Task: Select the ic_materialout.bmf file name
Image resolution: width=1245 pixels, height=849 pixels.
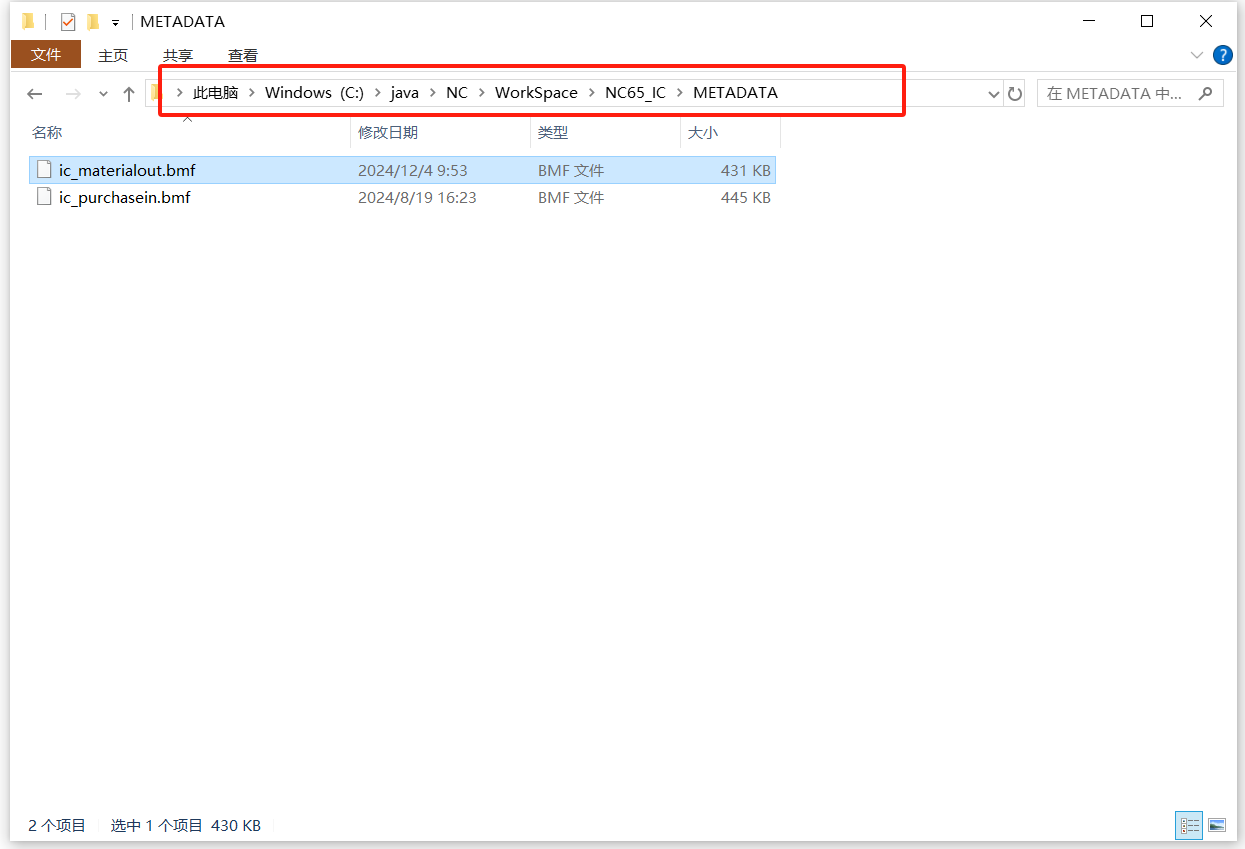Action: tap(127, 171)
